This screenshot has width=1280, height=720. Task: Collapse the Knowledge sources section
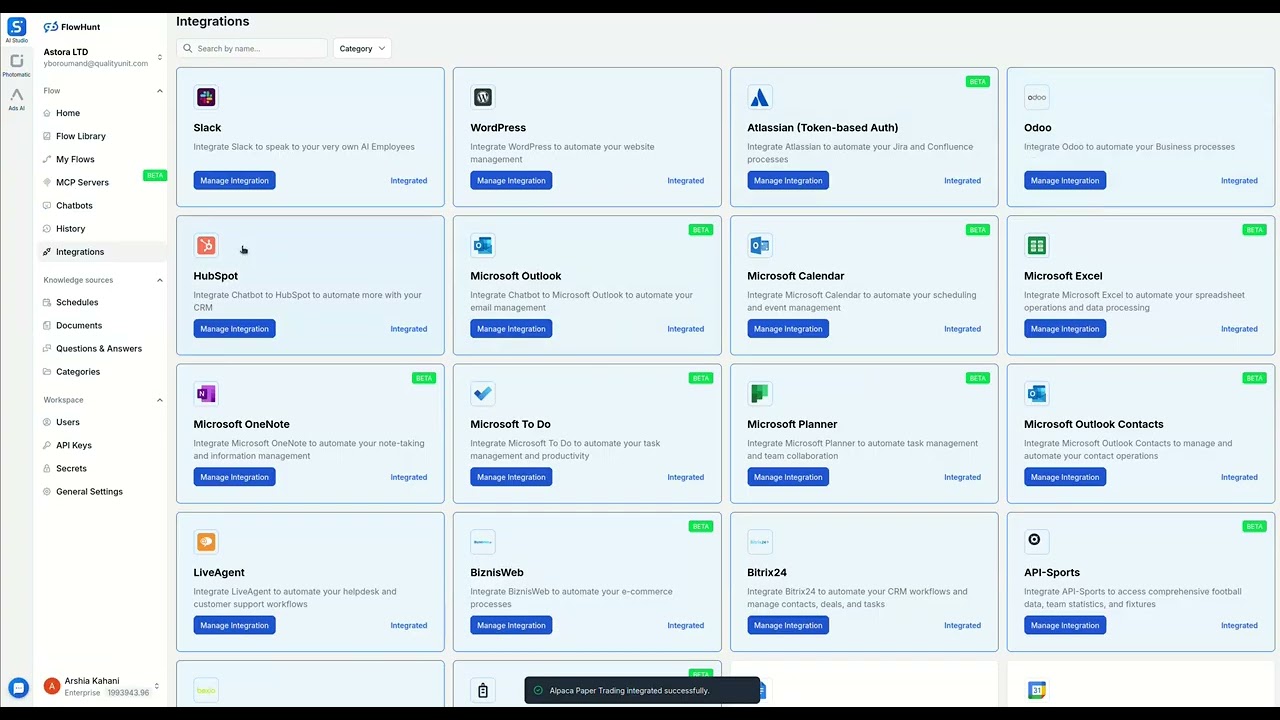[159, 280]
